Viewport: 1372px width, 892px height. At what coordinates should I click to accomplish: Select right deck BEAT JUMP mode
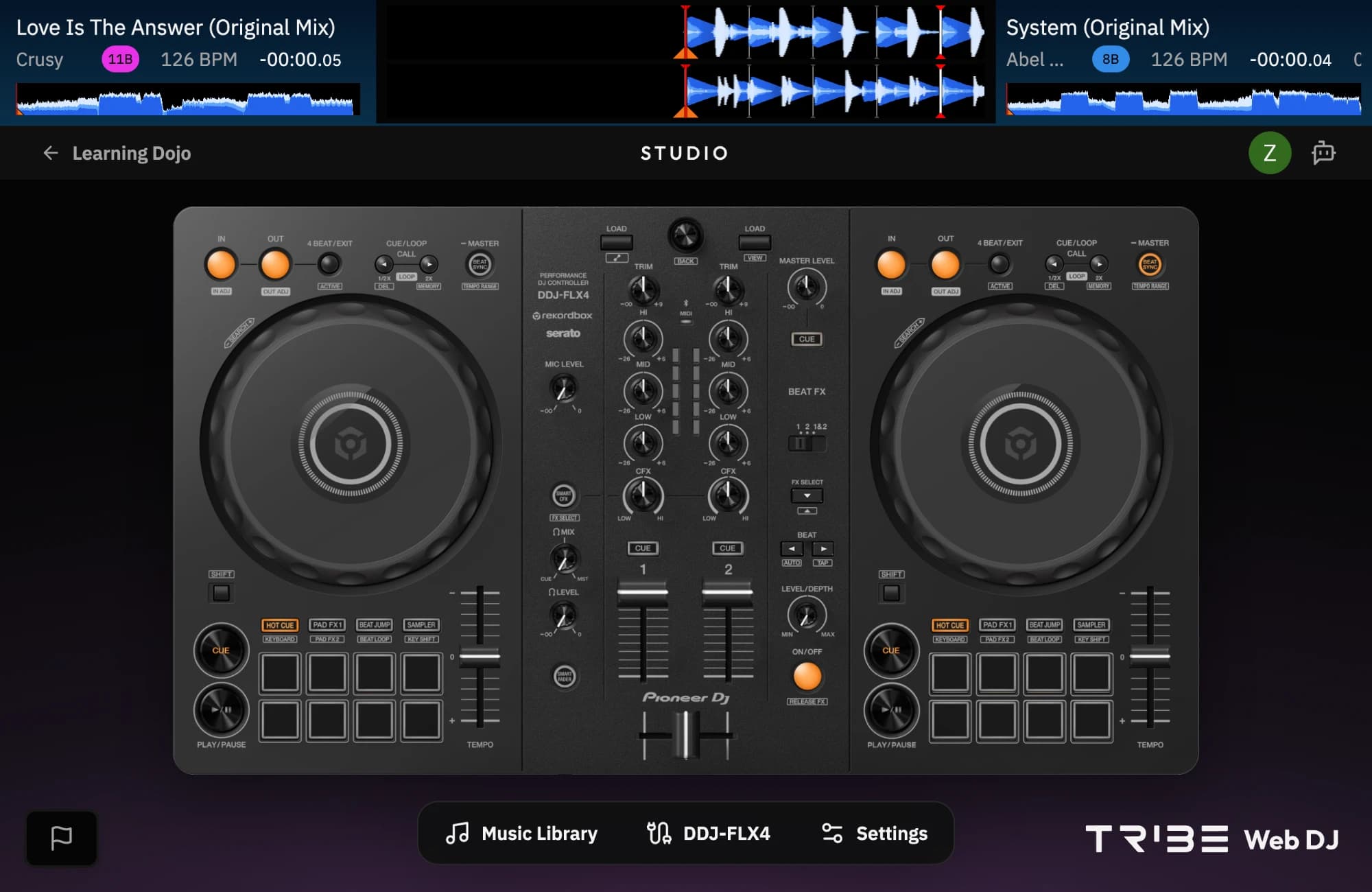tap(1044, 625)
